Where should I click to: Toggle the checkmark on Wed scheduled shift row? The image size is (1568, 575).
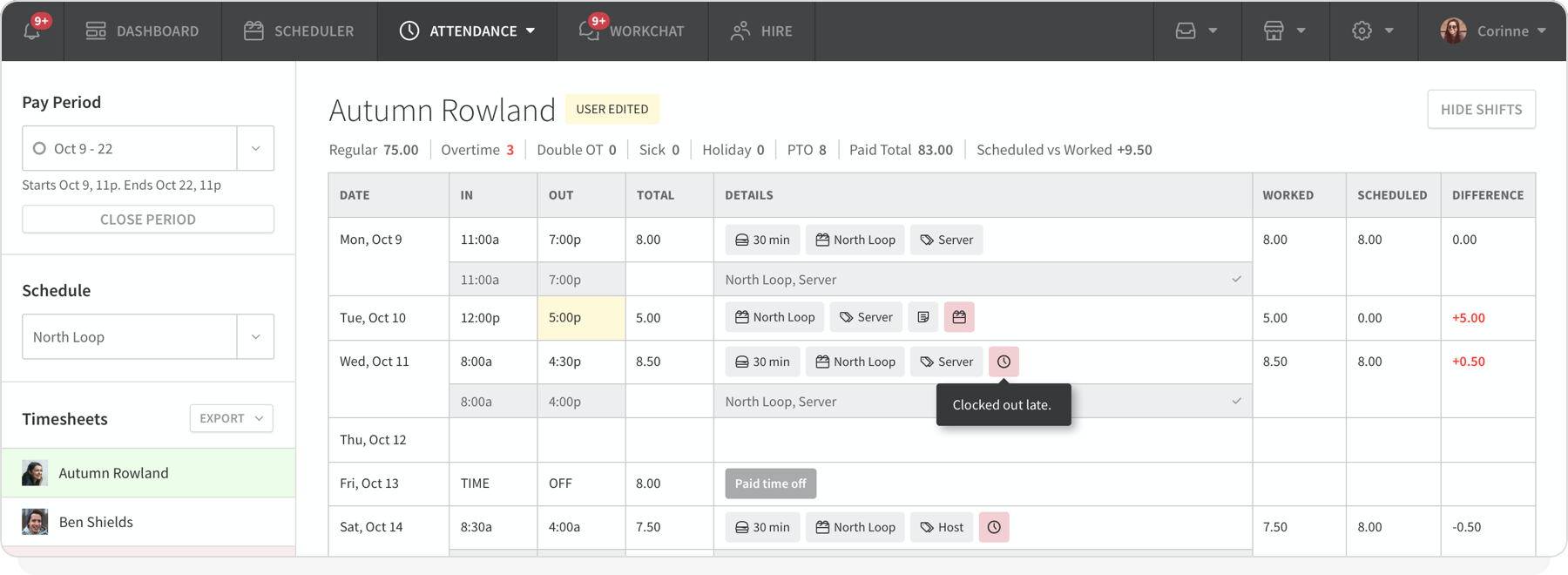[x=1236, y=402]
